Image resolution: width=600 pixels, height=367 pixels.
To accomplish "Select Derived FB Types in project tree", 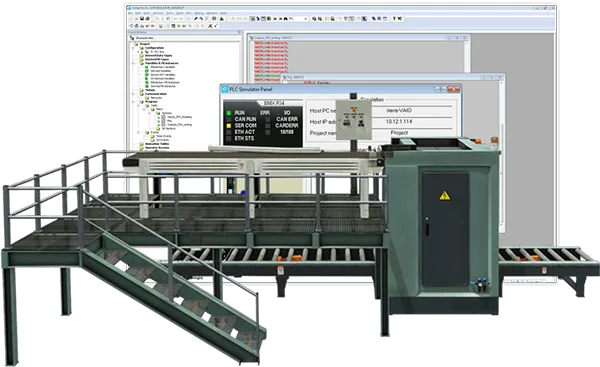I will [x=157, y=59].
